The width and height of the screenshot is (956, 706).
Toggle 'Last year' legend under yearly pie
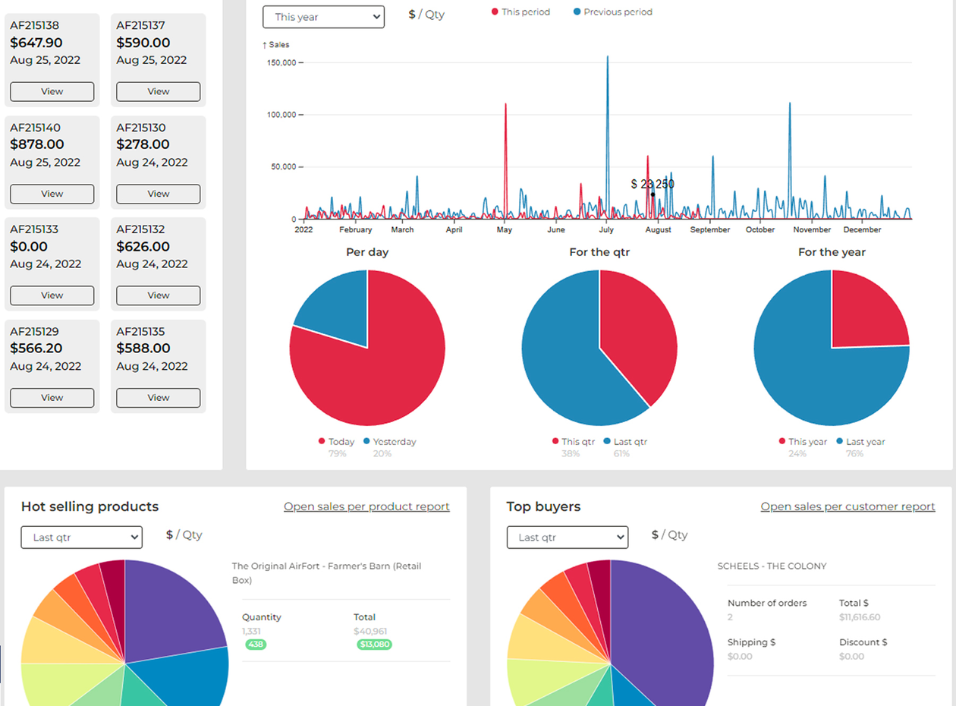click(865, 441)
